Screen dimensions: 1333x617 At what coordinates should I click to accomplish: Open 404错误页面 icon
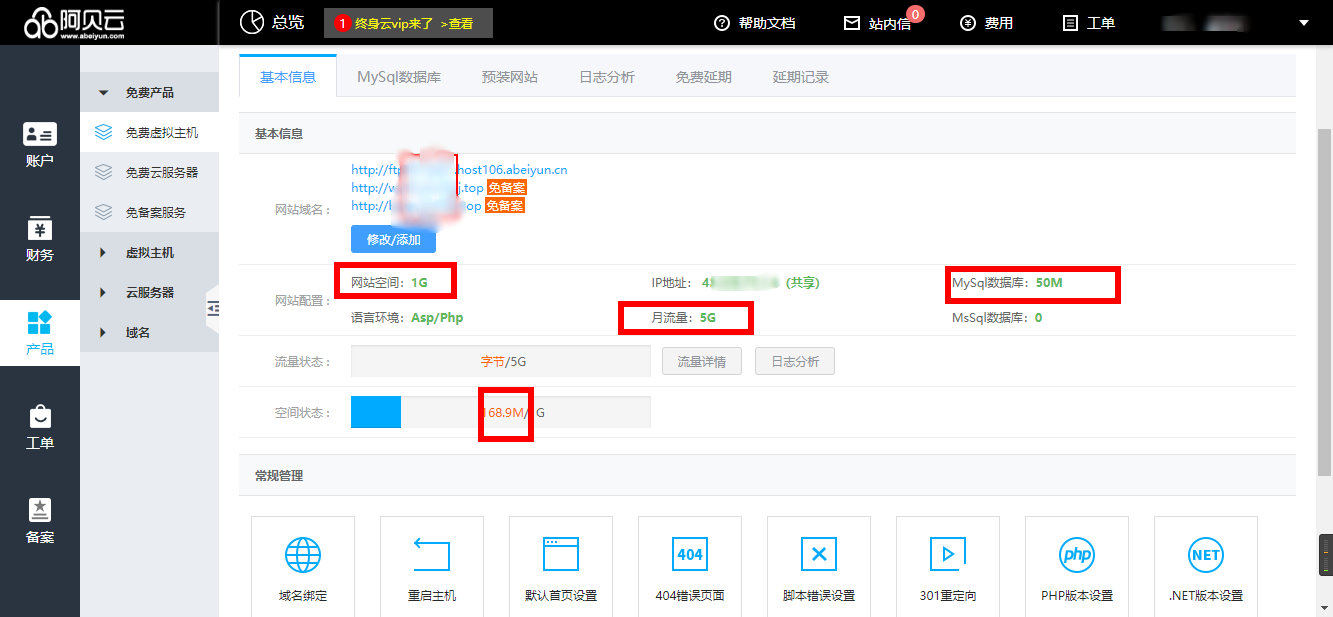click(690, 554)
